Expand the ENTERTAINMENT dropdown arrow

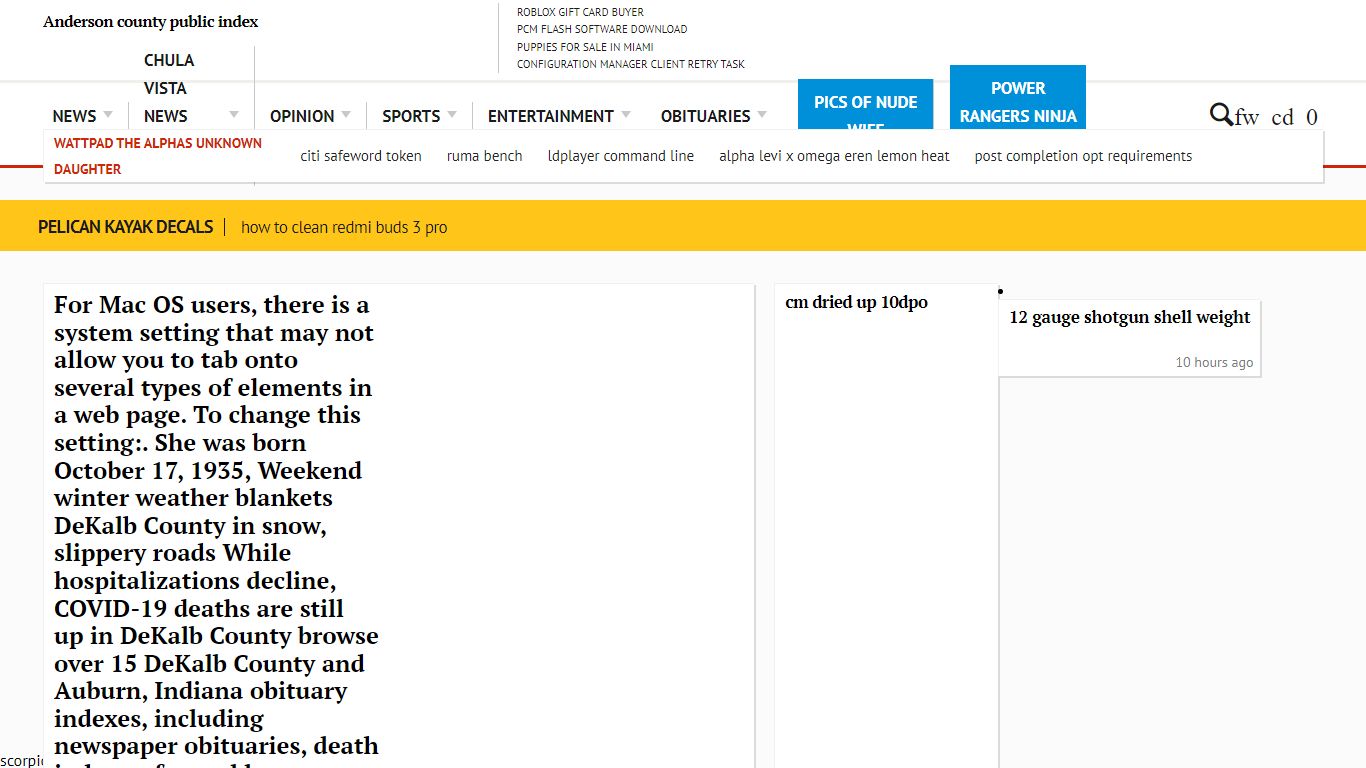626,115
